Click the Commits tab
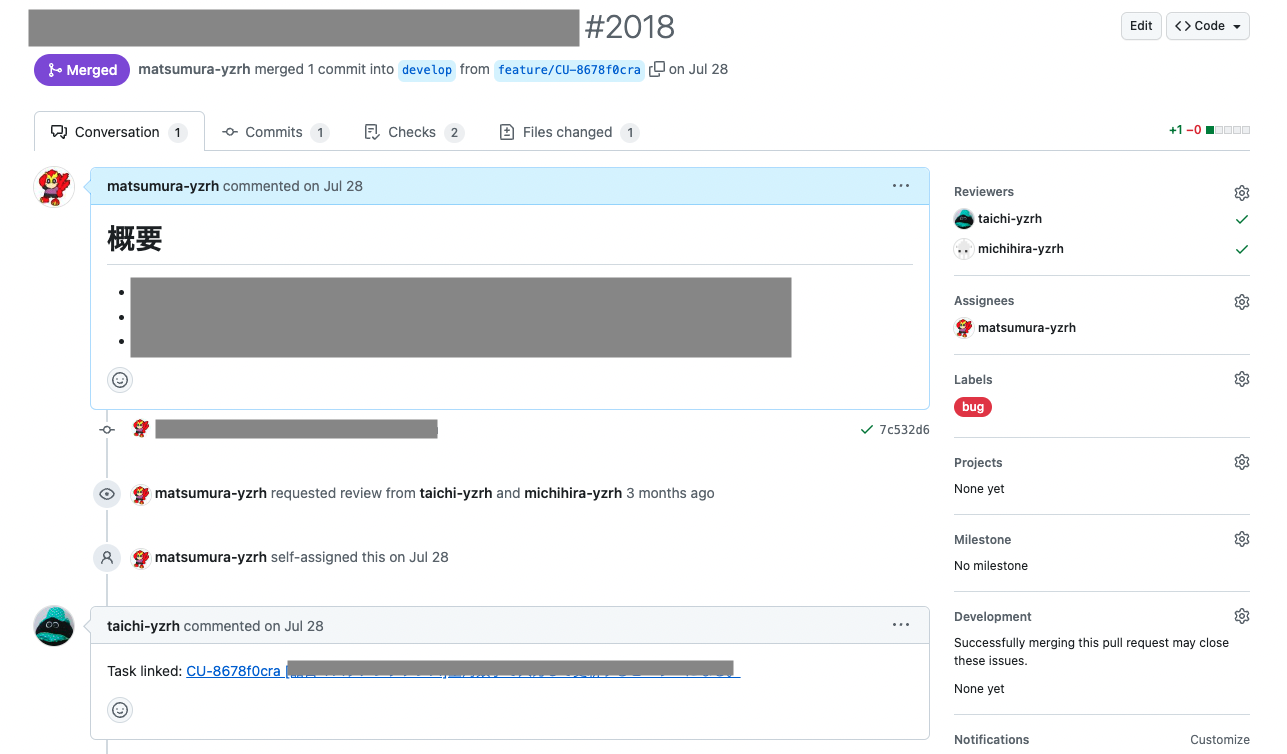 click(x=274, y=131)
